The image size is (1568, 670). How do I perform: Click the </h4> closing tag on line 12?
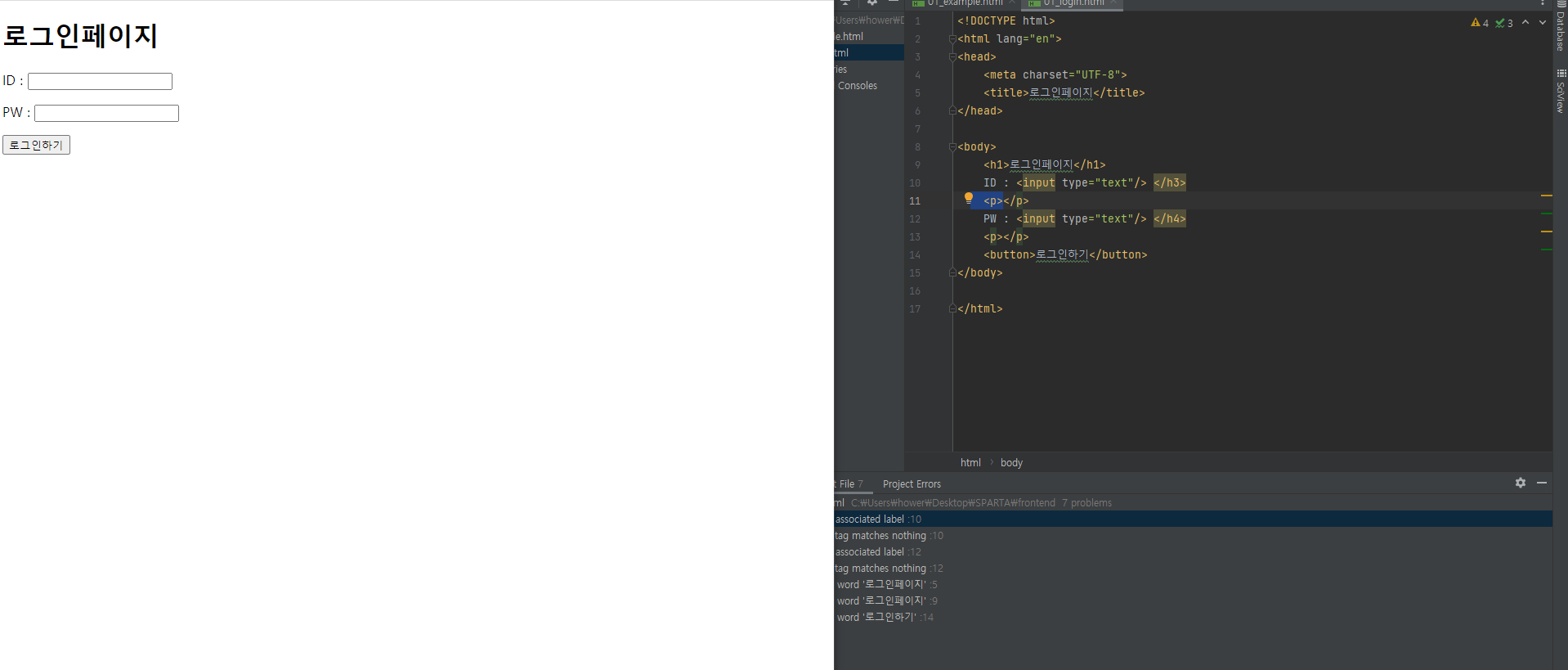(1170, 219)
